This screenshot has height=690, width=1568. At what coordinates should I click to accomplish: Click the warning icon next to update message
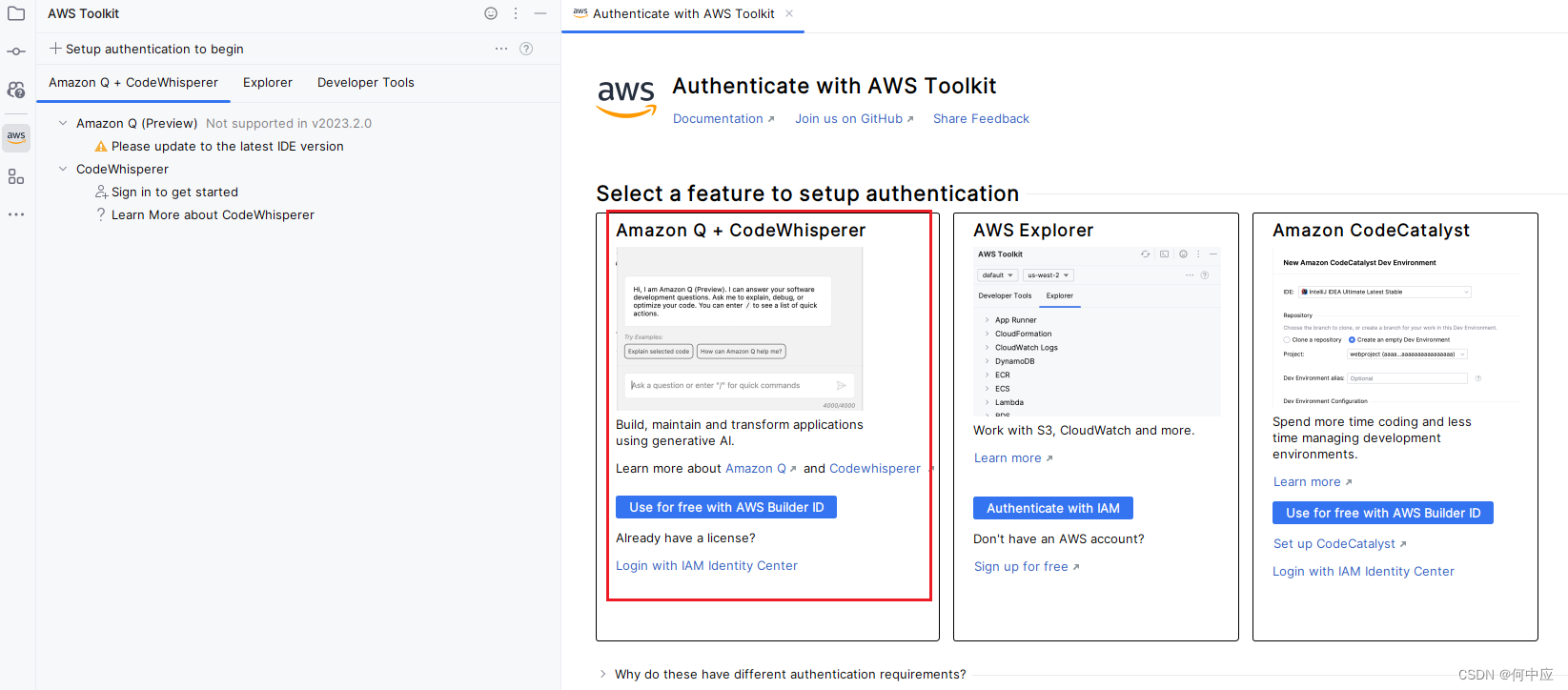click(101, 147)
